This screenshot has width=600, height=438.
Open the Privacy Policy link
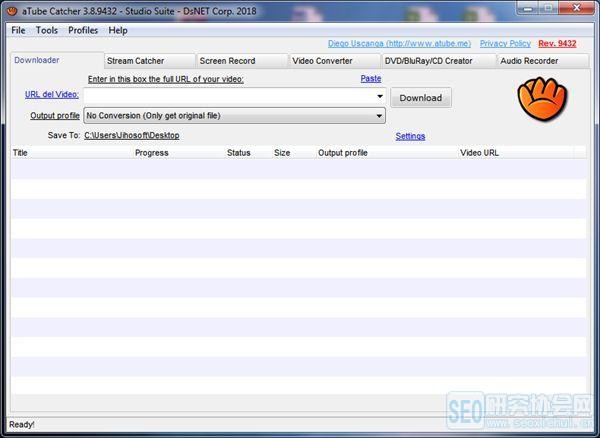click(505, 43)
